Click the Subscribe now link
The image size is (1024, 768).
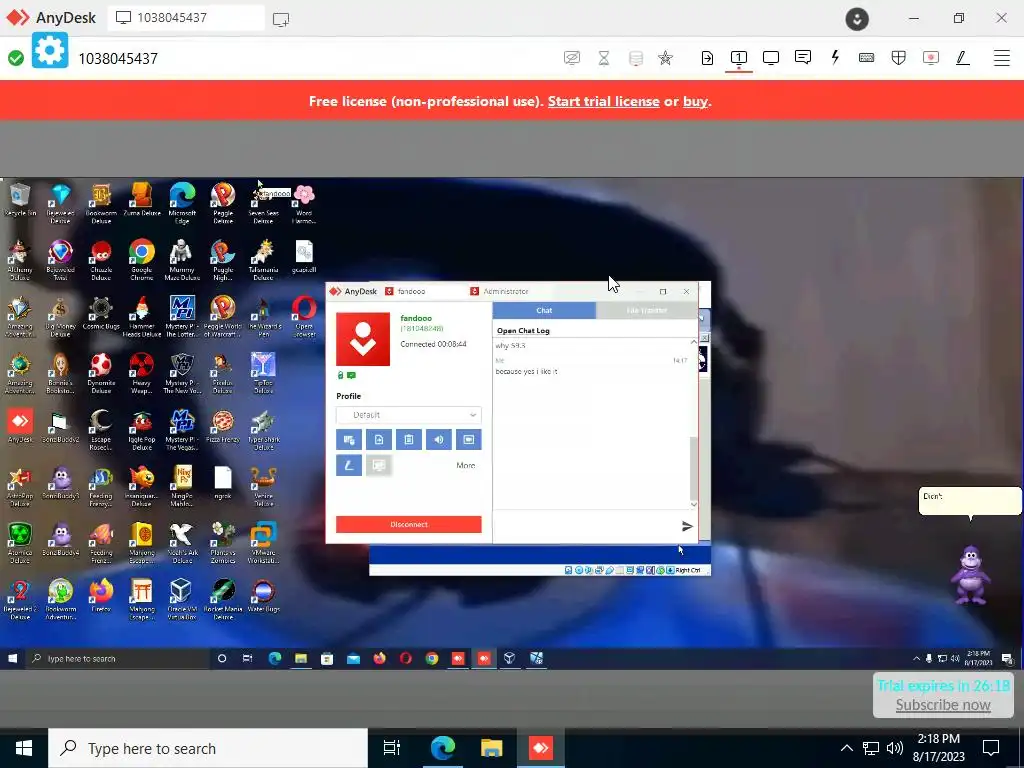[942, 705]
